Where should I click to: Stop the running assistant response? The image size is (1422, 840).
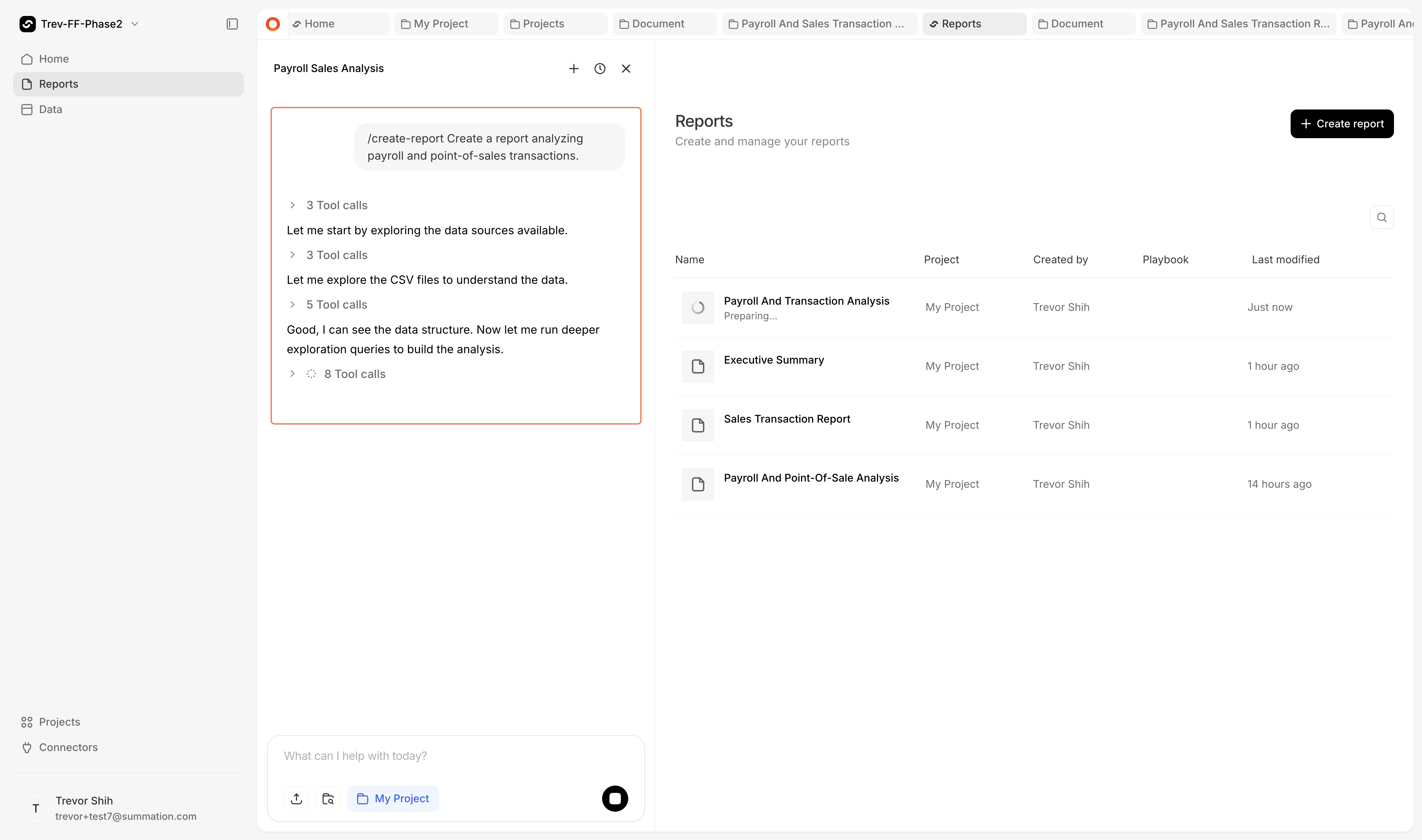tap(615, 799)
